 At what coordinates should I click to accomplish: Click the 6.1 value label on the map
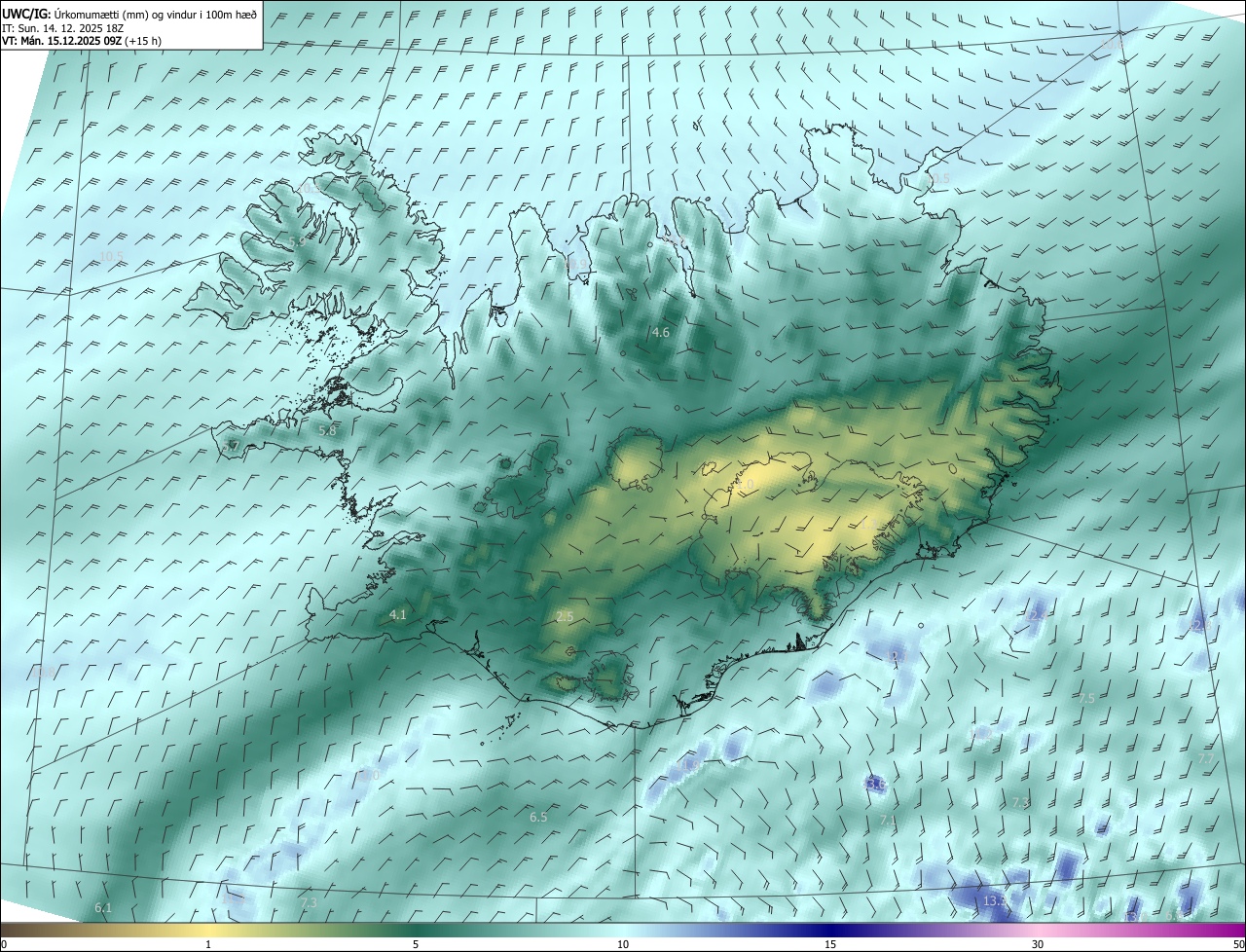tap(103, 908)
